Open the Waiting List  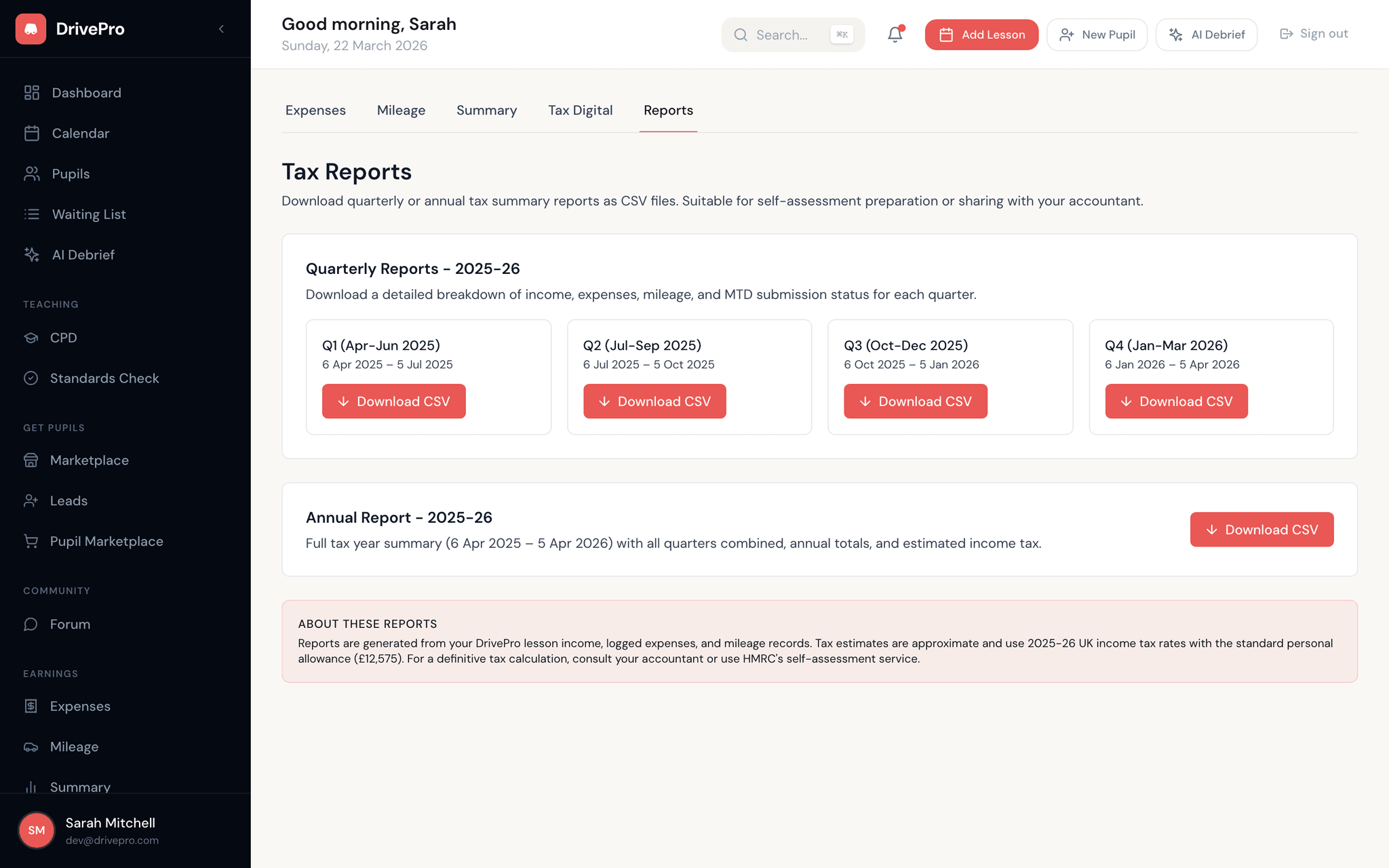click(88, 214)
